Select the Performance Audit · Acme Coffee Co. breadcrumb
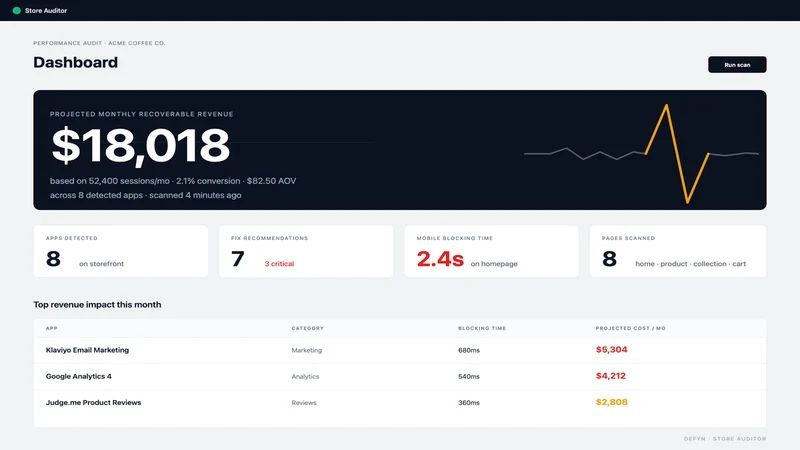The image size is (800, 450). [x=99, y=43]
